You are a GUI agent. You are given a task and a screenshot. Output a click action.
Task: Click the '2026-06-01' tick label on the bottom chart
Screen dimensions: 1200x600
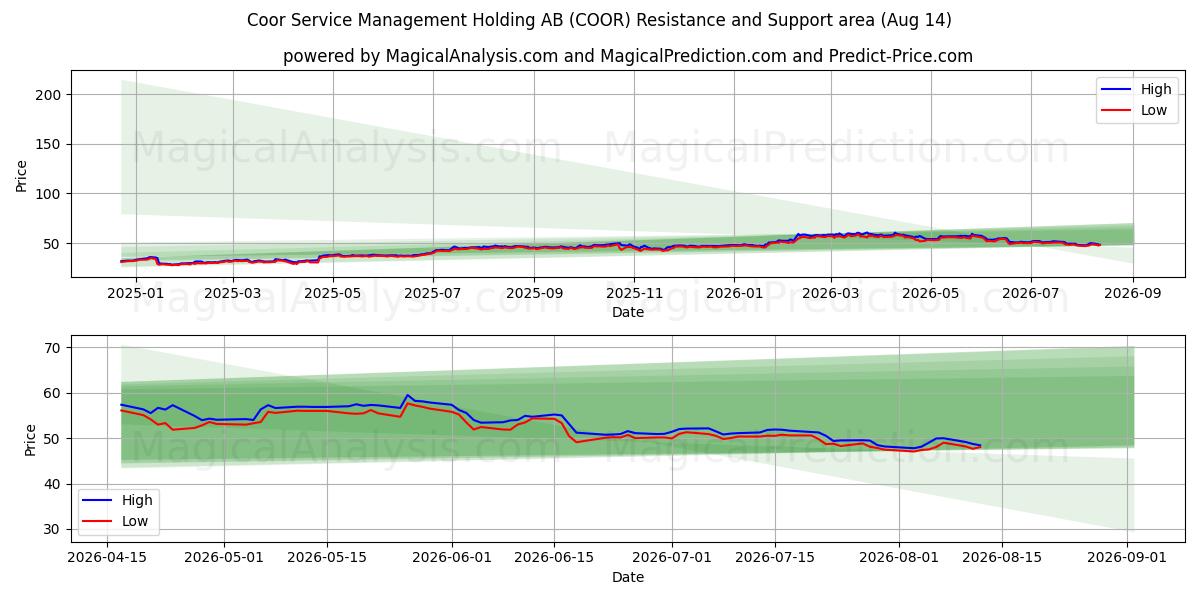point(453,558)
